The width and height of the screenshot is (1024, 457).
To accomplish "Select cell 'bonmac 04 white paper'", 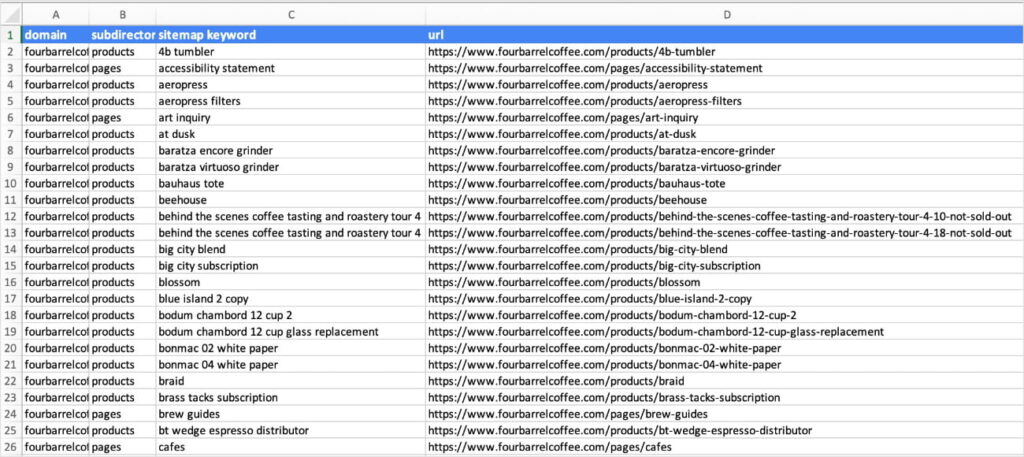I will point(291,365).
